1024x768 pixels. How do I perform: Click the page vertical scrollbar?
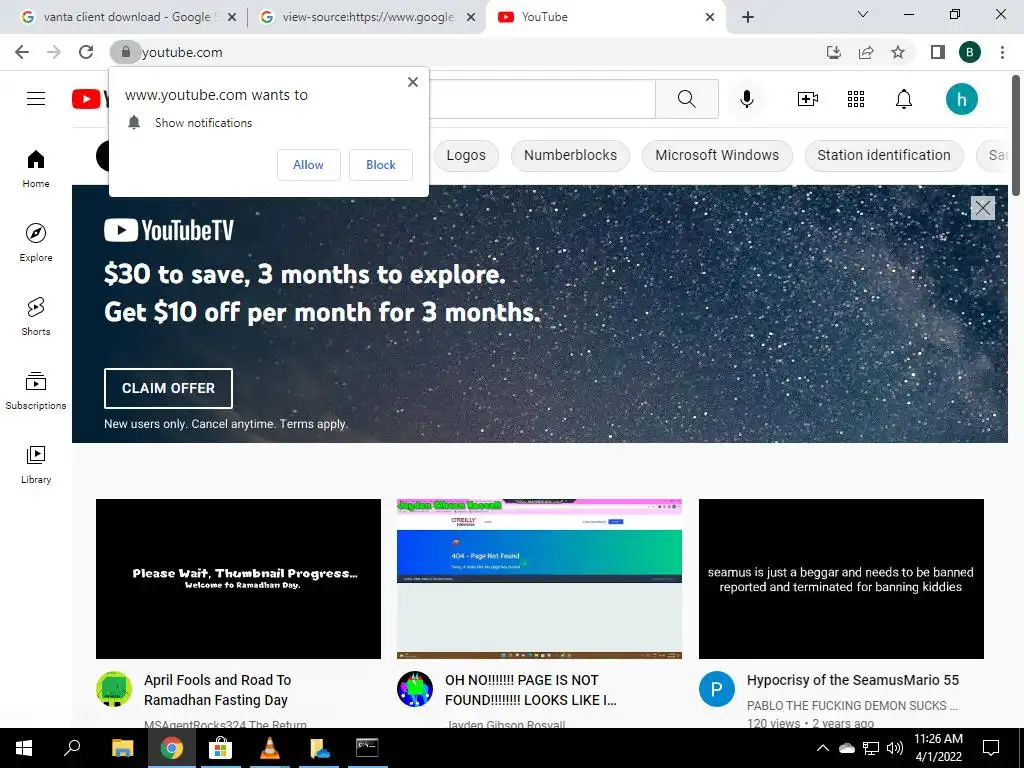click(x=1016, y=136)
